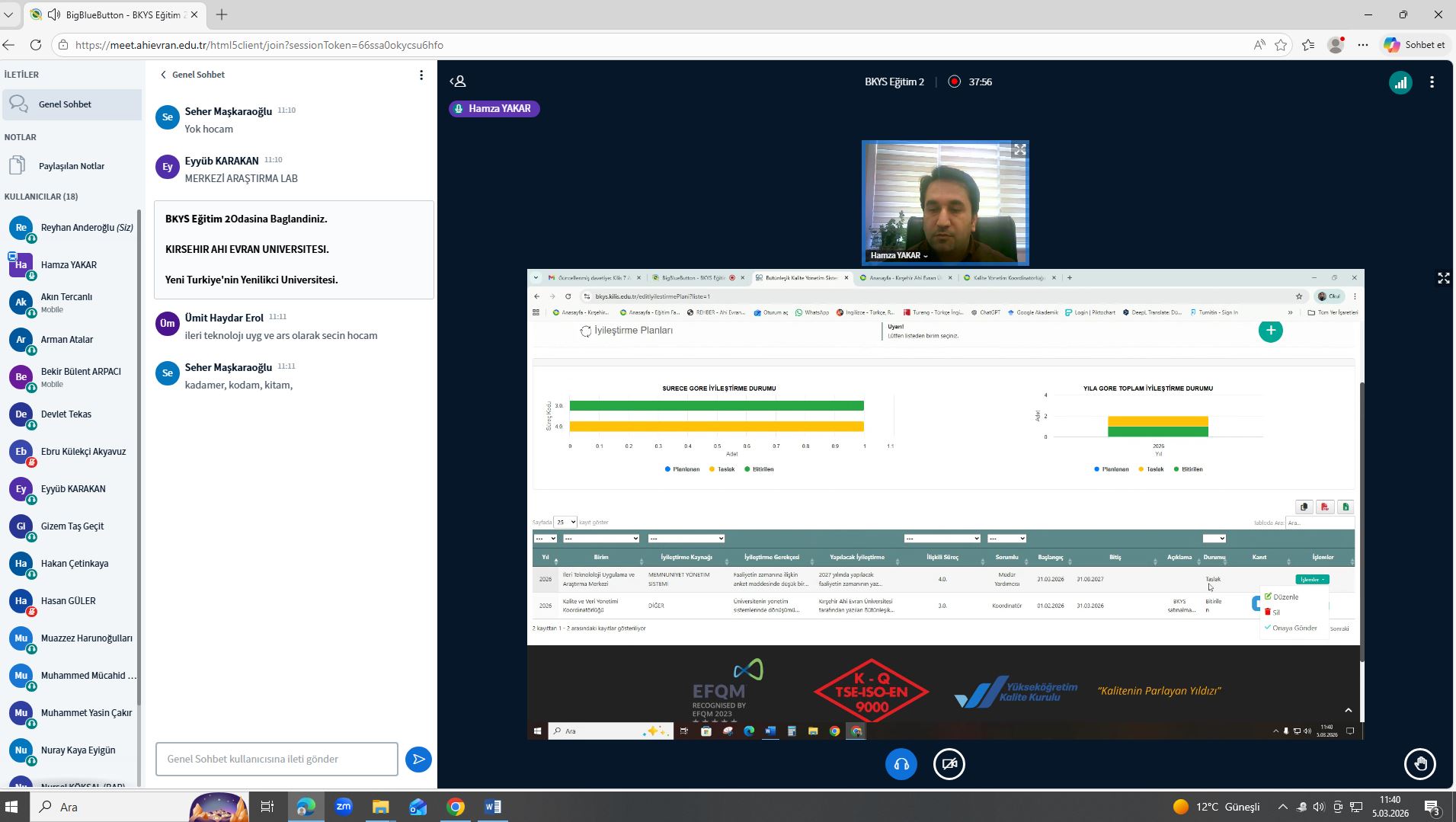This screenshot has height=822, width=1456.
Task: Click the message "MERKEZİ ARAŞTIRMA LAB"
Action: tap(241, 178)
